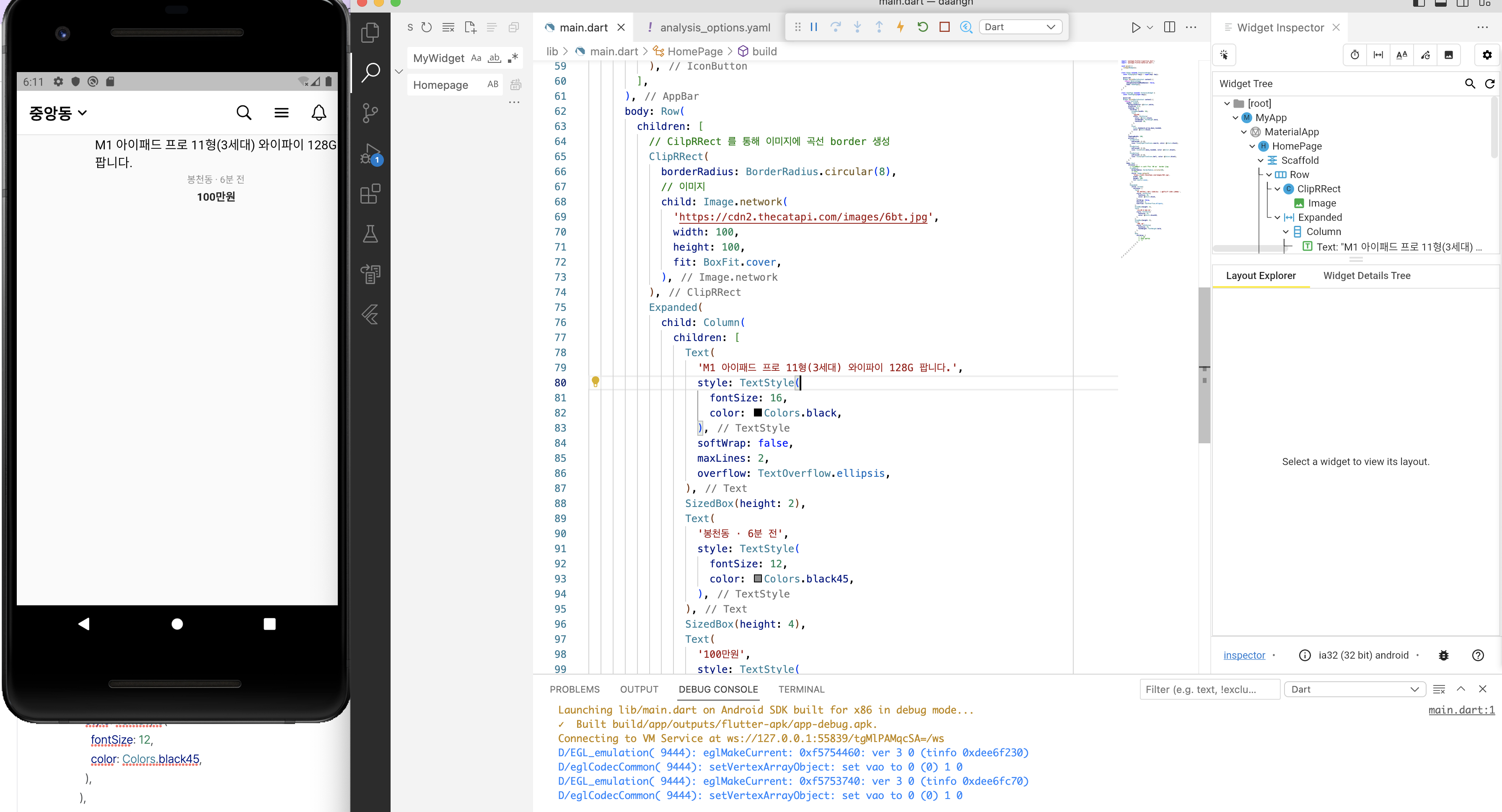Click Colors.black color swatch on line 82
Viewport: 1502px width, 812px height.
[757, 413]
